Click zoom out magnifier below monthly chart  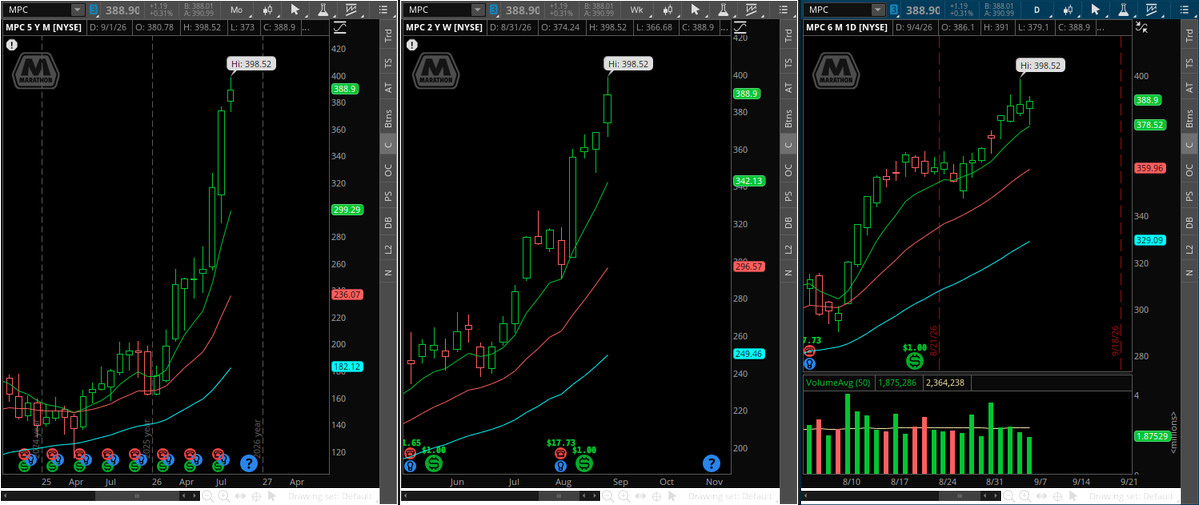pyautogui.click(x=209, y=496)
